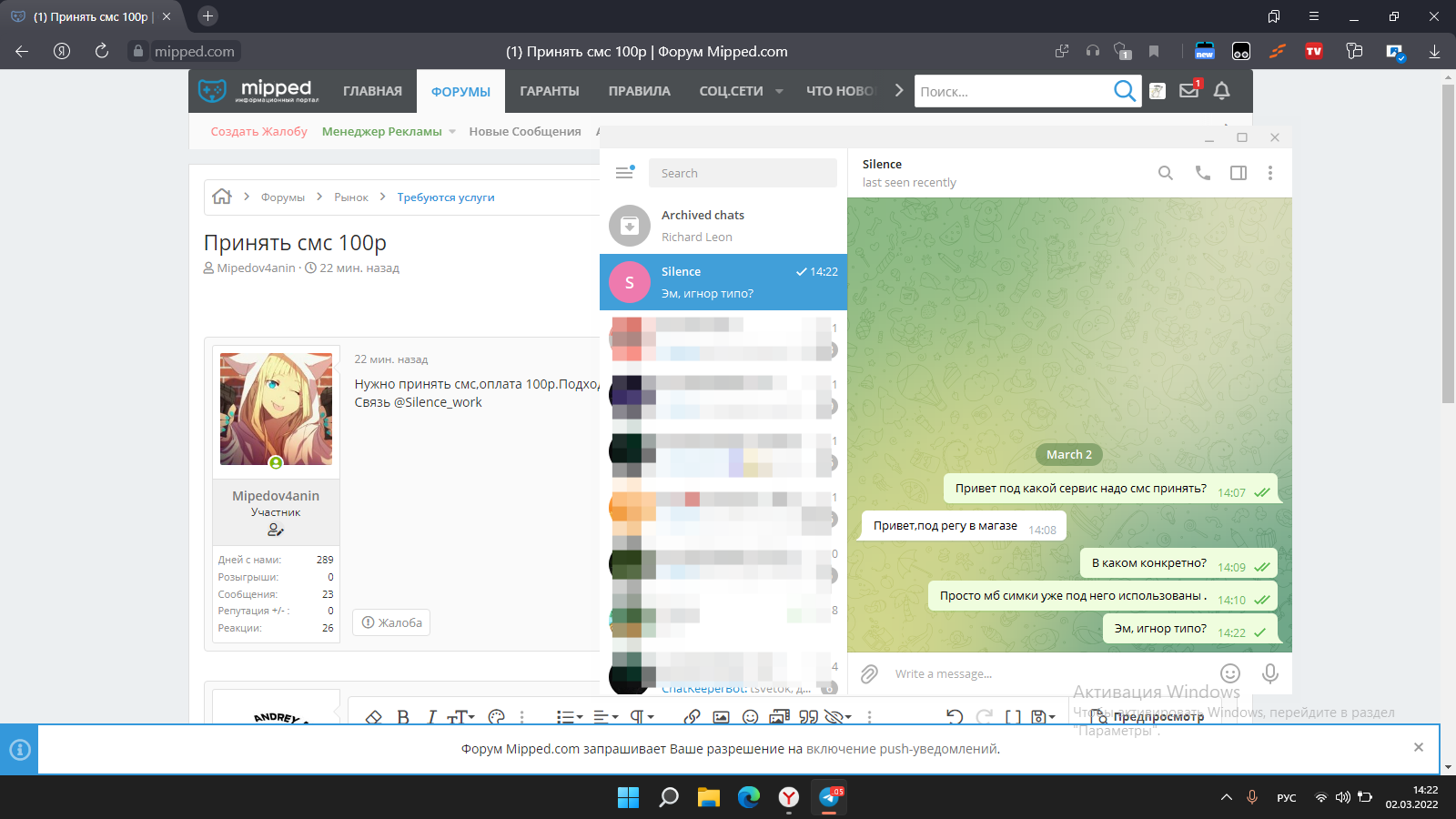
Task: Open the text alignment dropdown in editor
Action: click(x=606, y=717)
